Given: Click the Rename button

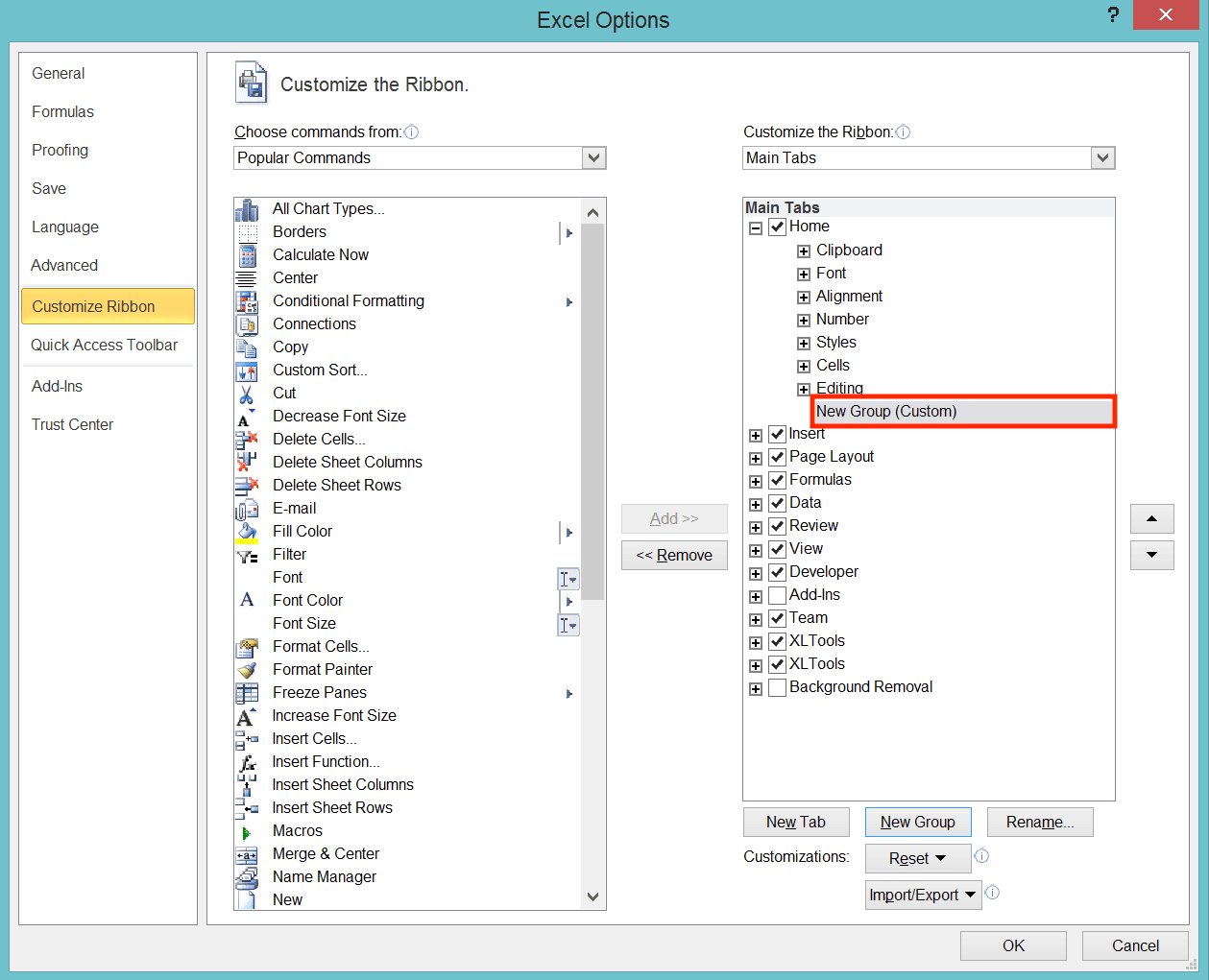Looking at the screenshot, I should [x=1040, y=822].
